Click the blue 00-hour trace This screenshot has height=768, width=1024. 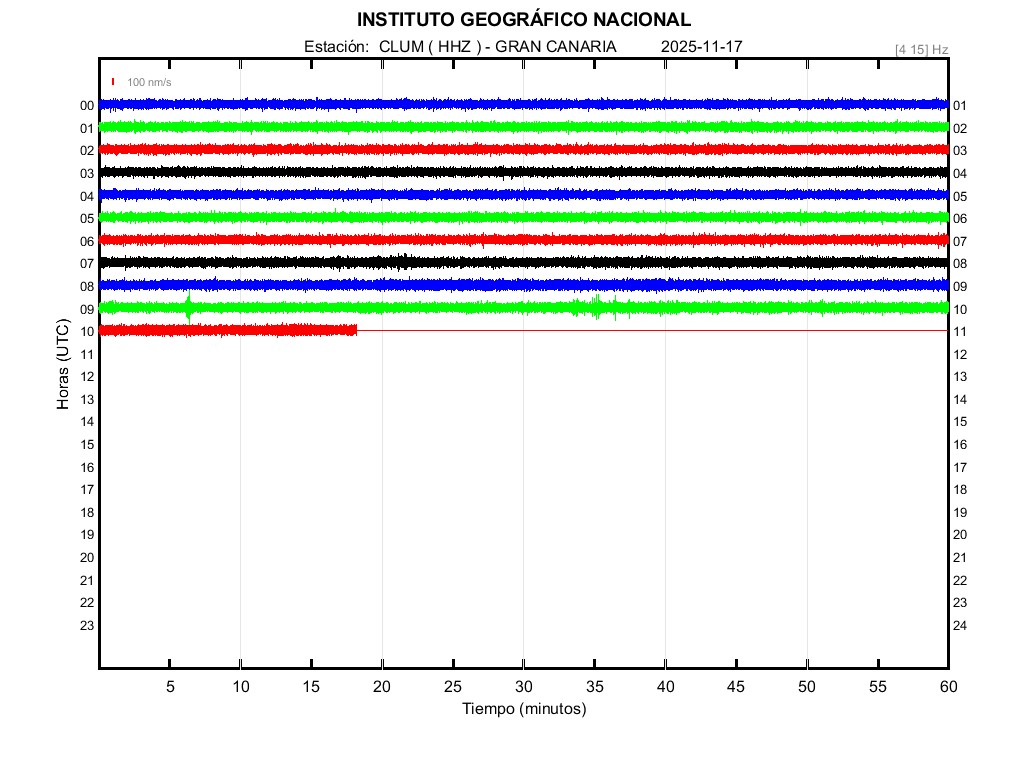coord(523,104)
